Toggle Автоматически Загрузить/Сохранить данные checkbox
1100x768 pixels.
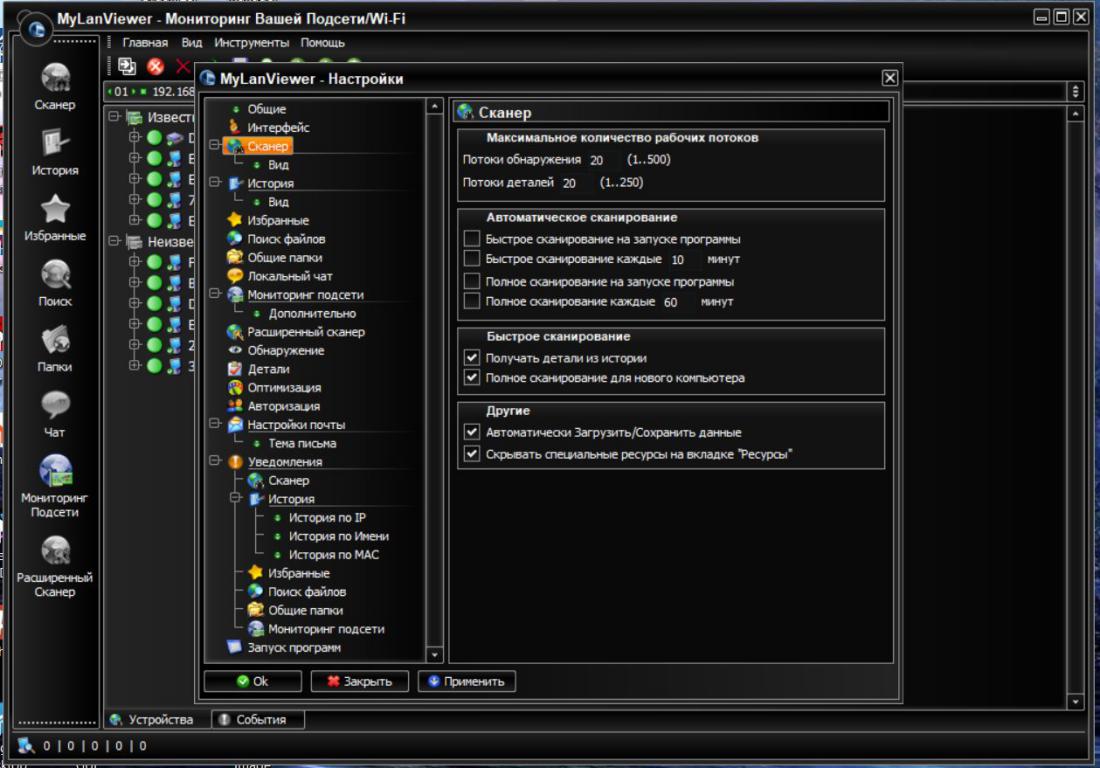point(472,433)
